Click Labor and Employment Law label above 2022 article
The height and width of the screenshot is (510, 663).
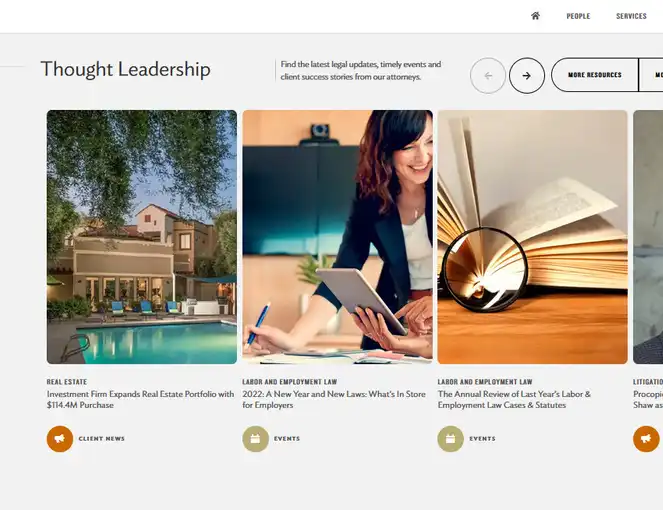click(x=290, y=382)
